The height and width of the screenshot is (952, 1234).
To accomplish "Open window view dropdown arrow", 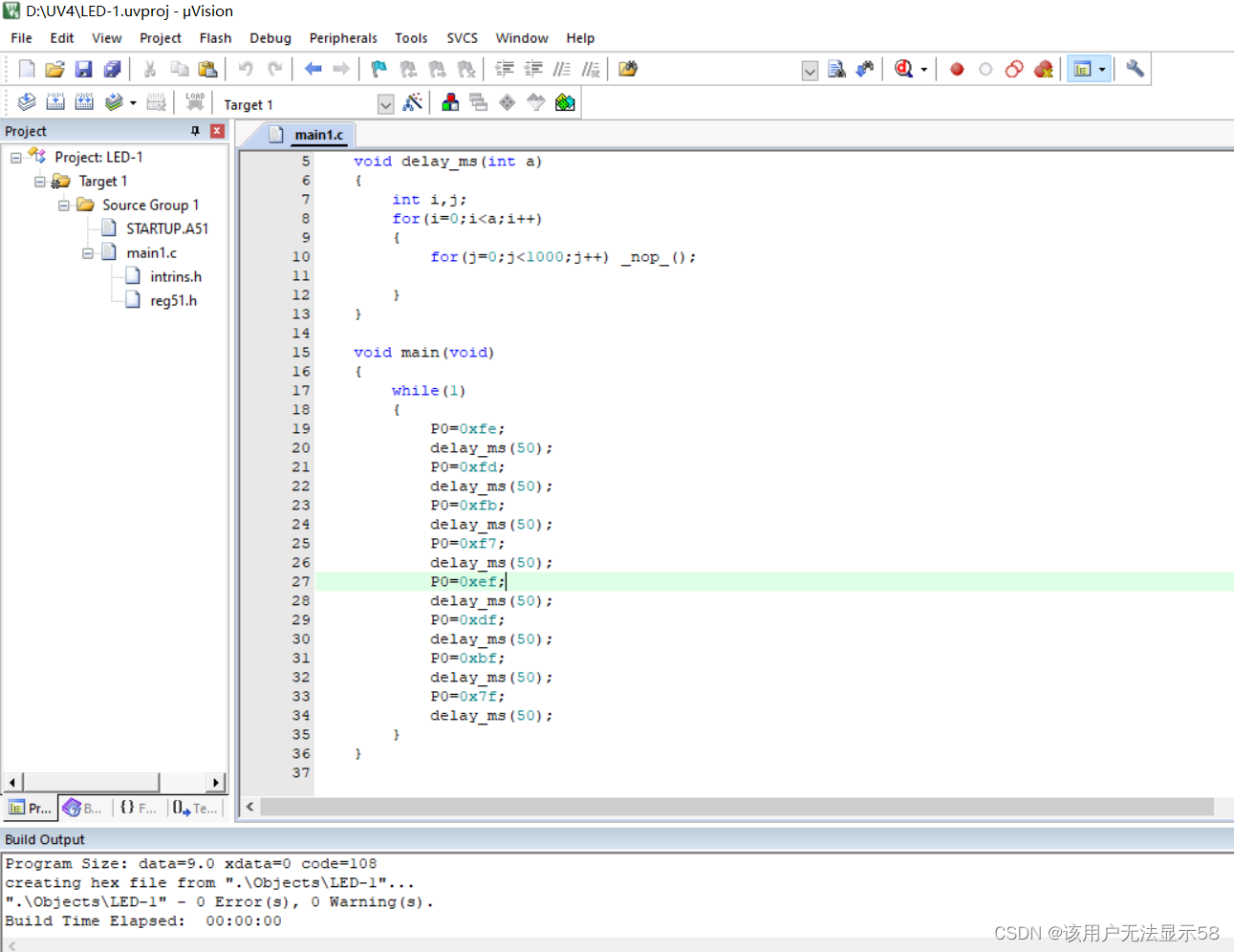I will (x=1102, y=69).
